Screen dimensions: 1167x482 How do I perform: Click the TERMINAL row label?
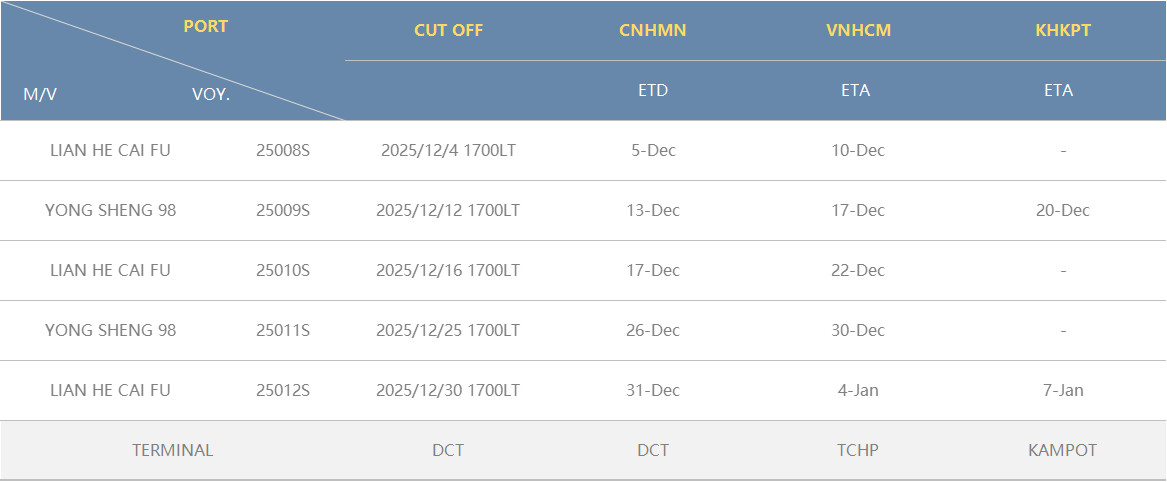coord(172,451)
